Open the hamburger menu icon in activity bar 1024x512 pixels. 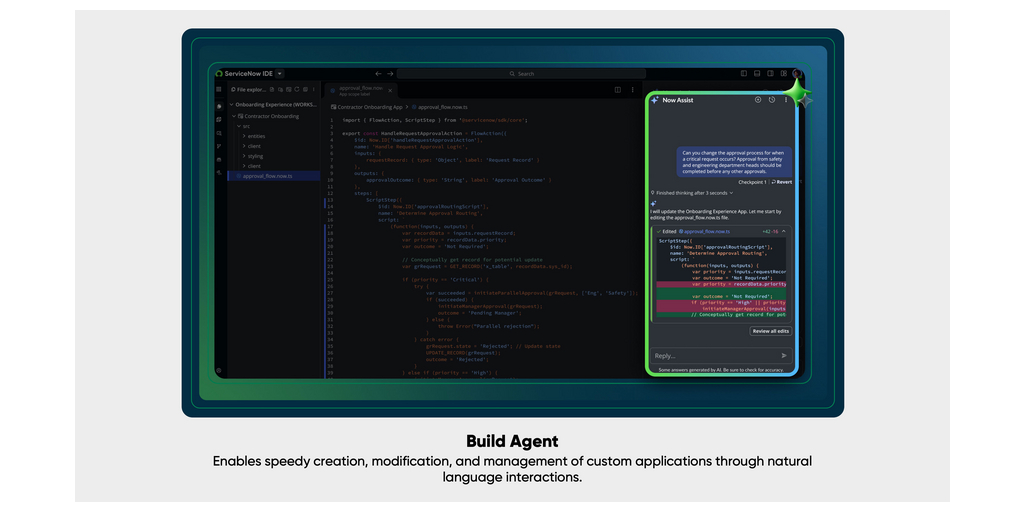pos(219,89)
